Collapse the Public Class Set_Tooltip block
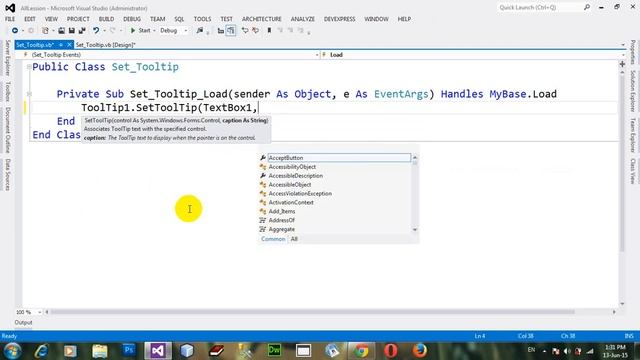This screenshot has width=640, height=360. 29,67
